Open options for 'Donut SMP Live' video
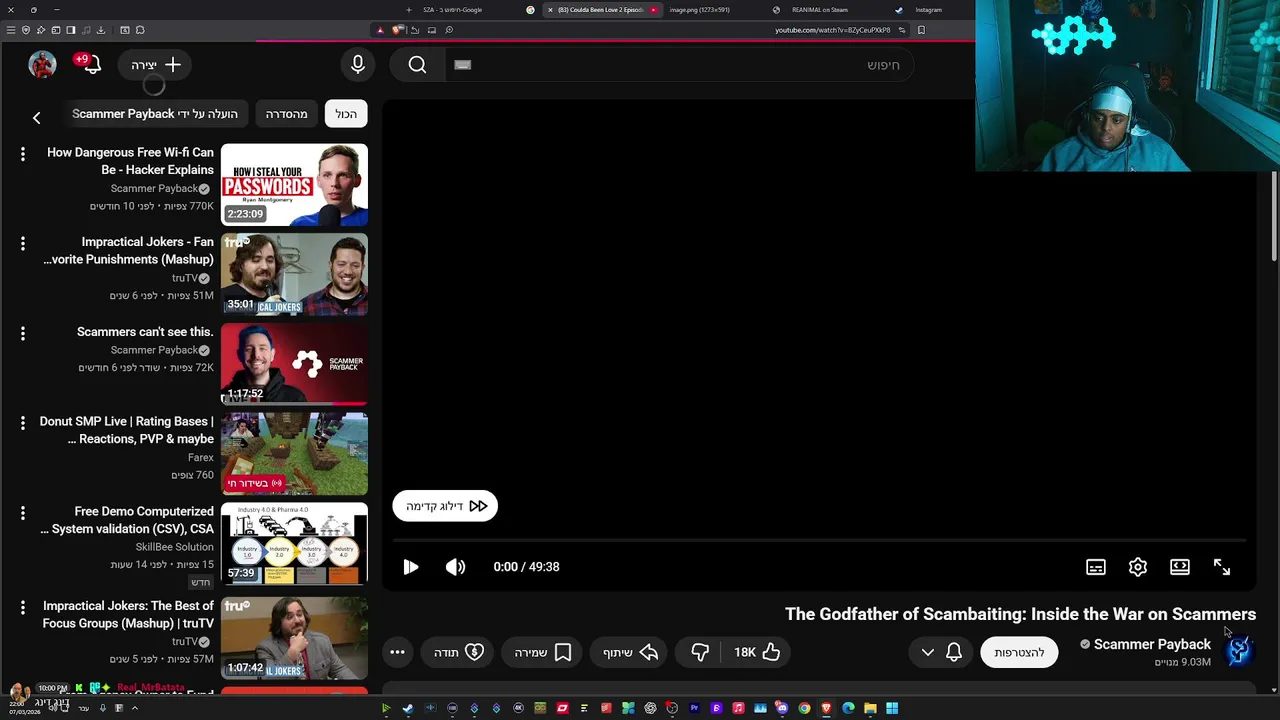Screen dimensions: 1280x720 coord(22,423)
